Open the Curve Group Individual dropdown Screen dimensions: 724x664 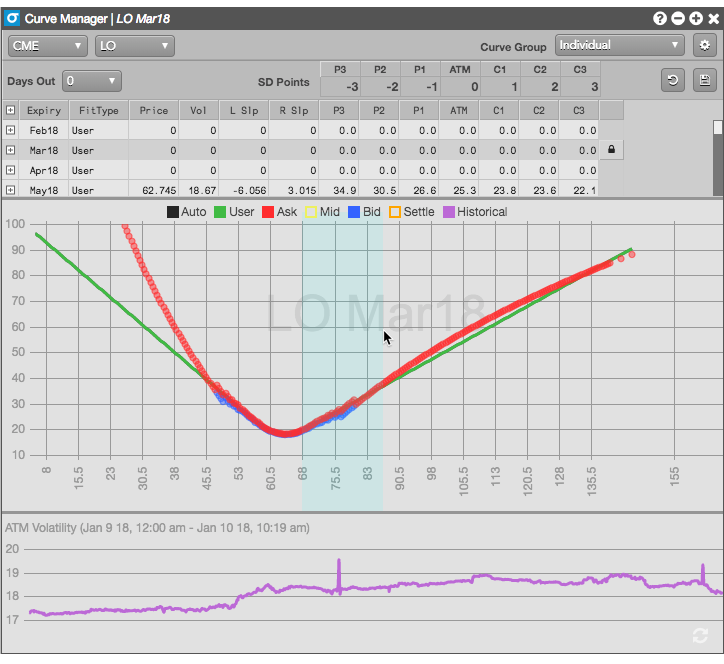(x=620, y=46)
